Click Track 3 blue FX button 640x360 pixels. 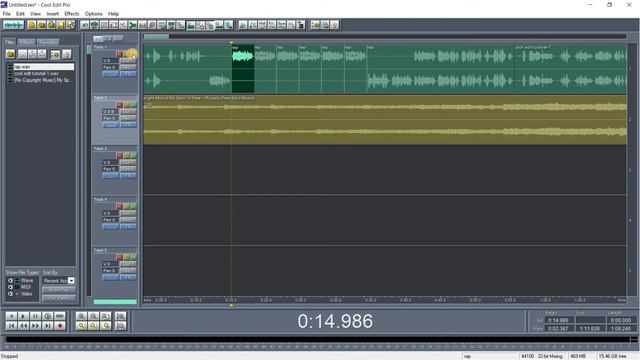(x=128, y=176)
